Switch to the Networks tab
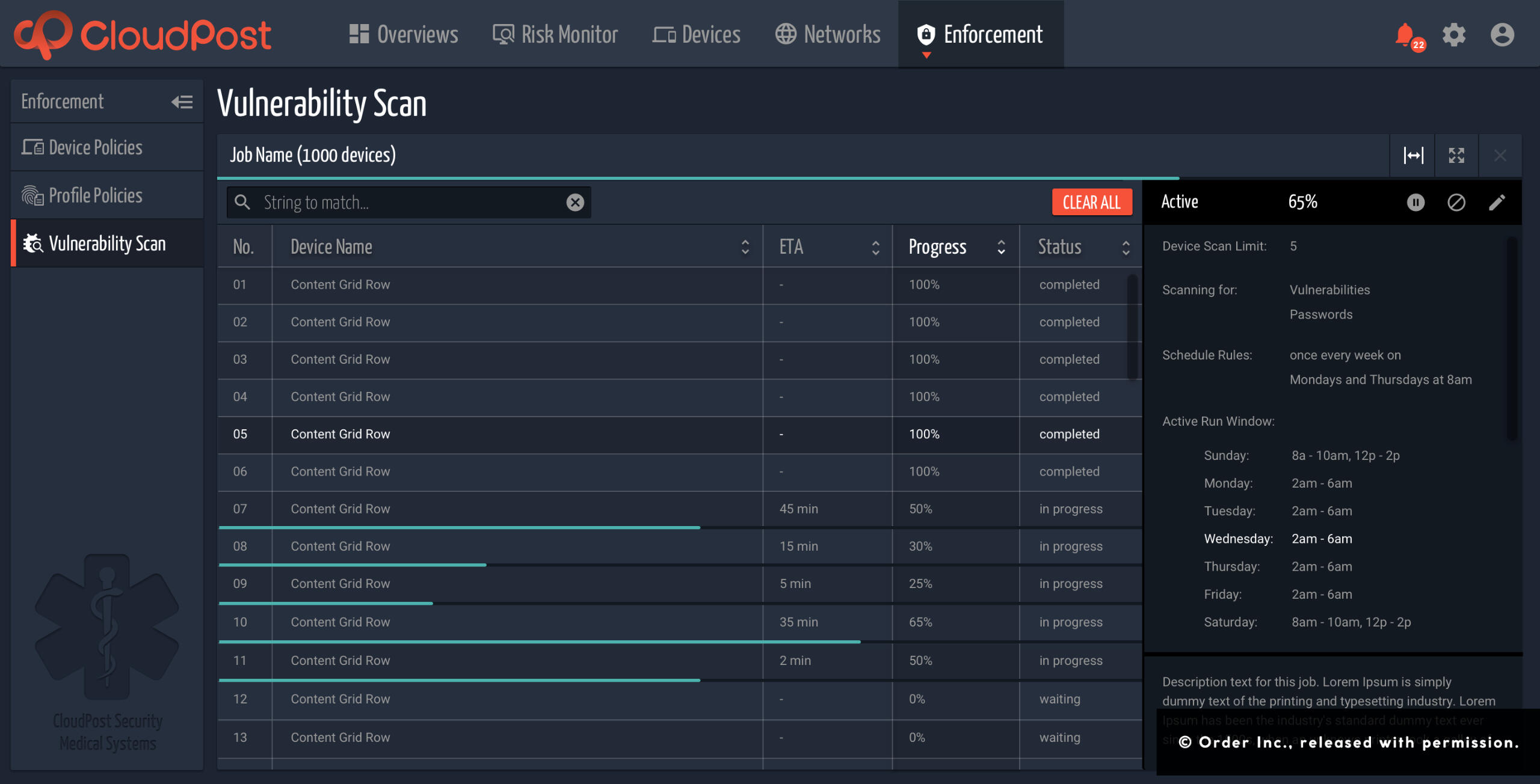The height and width of the screenshot is (784, 1540). click(x=828, y=34)
